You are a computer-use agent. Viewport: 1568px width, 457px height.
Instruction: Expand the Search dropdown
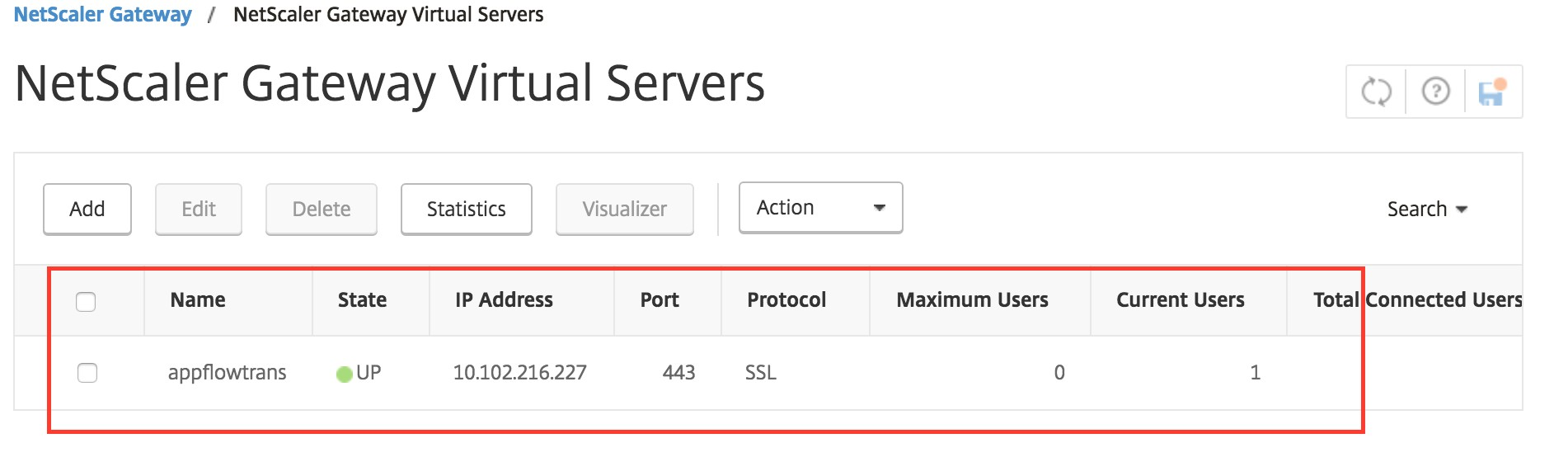(x=1427, y=210)
